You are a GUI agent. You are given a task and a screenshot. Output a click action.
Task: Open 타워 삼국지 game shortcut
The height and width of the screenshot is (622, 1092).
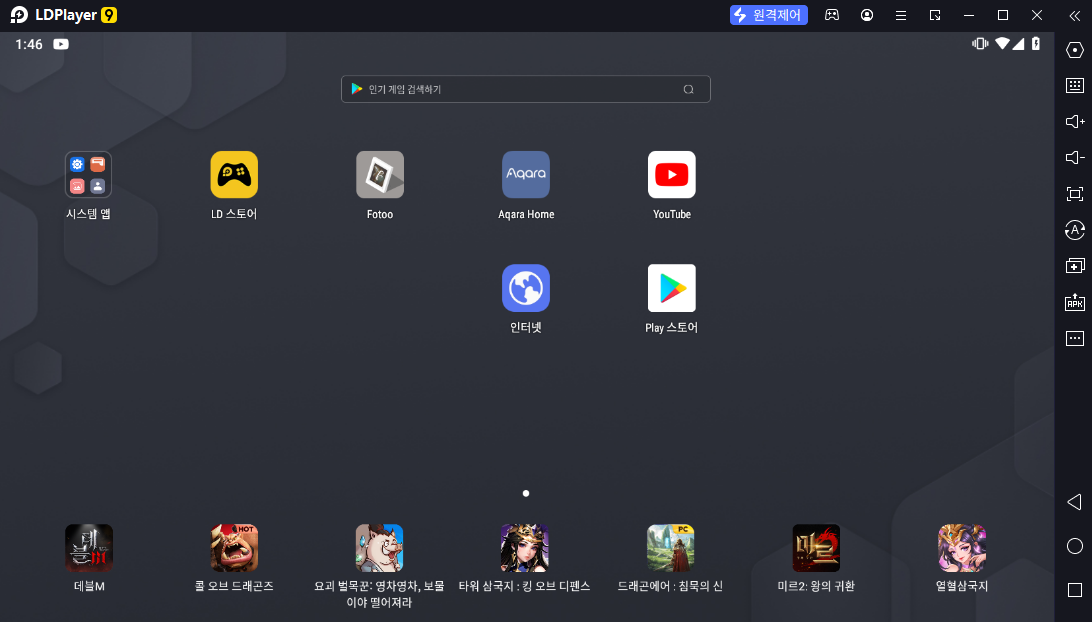(x=524, y=548)
